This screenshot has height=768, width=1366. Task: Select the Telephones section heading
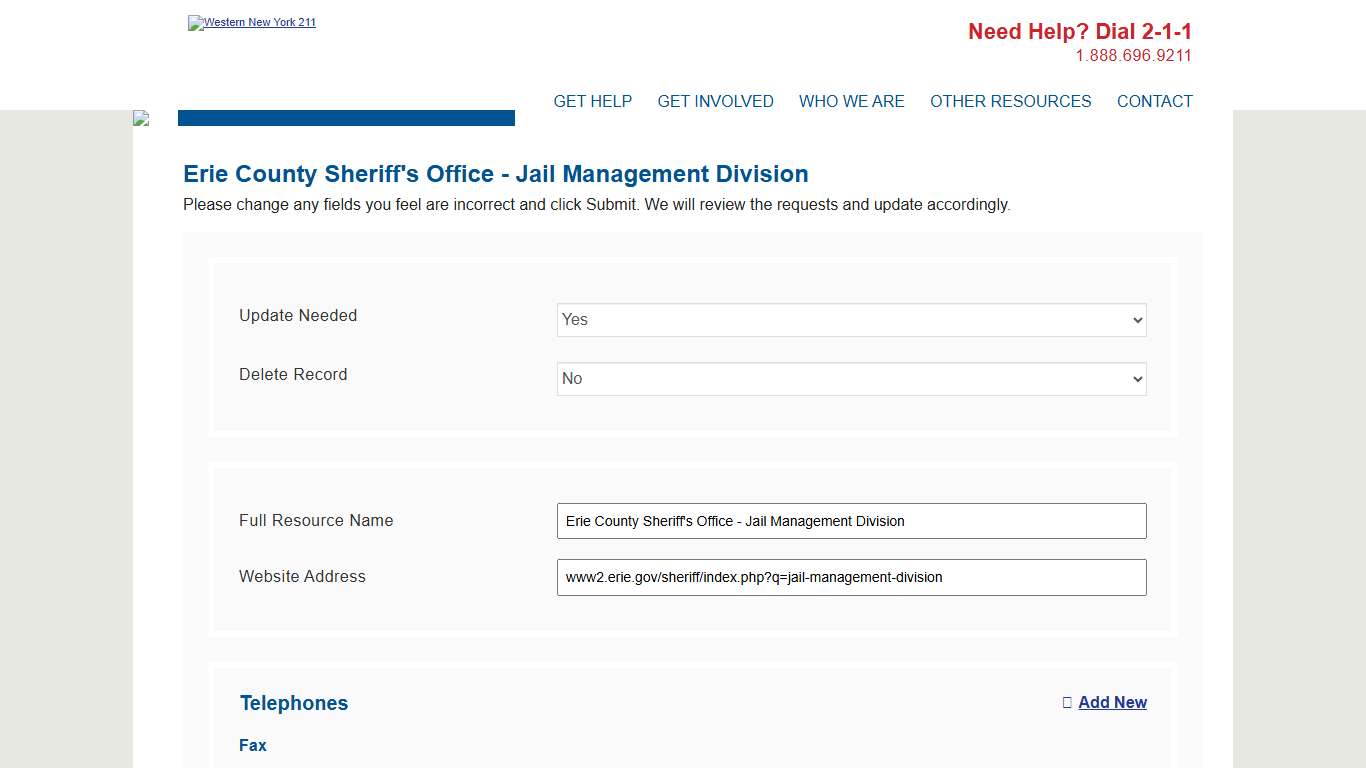(x=294, y=703)
